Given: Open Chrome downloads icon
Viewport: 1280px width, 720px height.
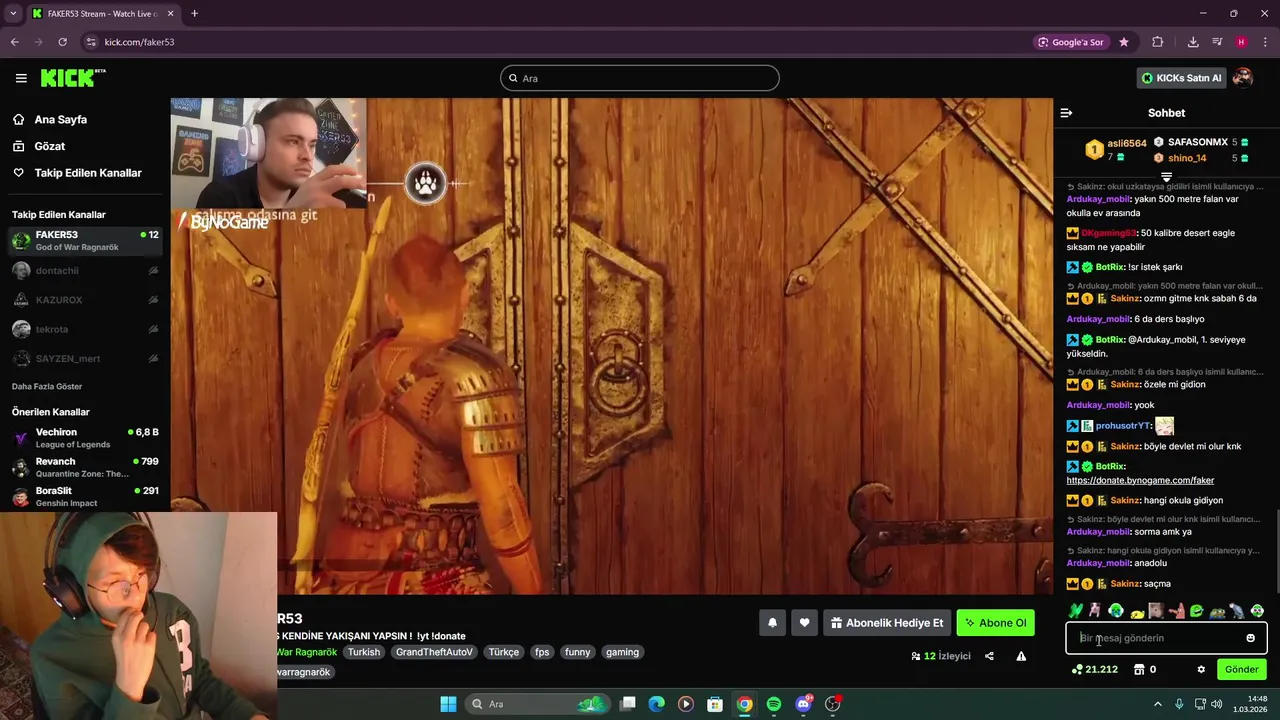Looking at the screenshot, I should pyautogui.click(x=1193, y=42).
